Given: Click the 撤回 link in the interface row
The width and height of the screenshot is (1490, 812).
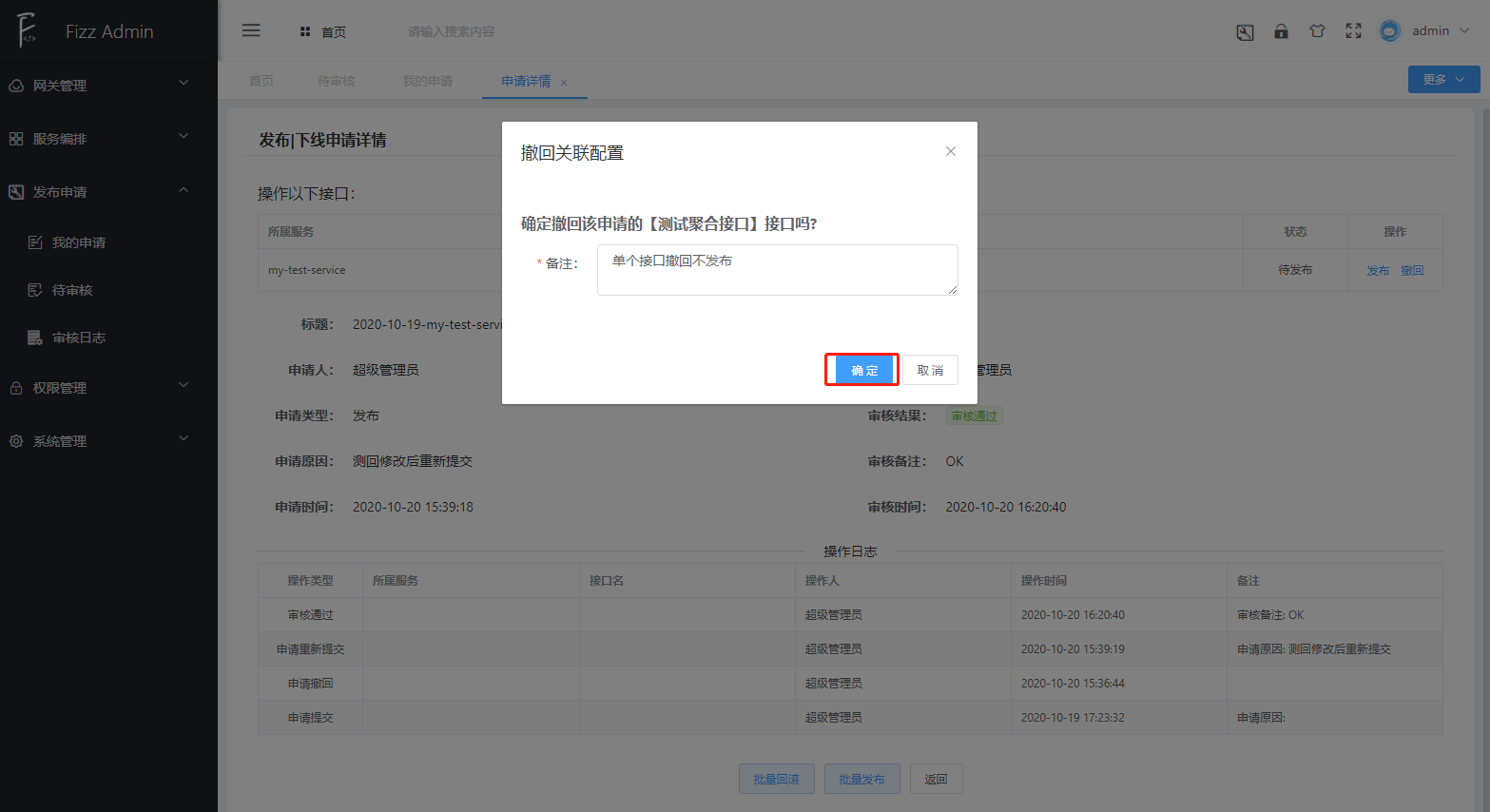Looking at the screenshot, I should pos(1412,270).
